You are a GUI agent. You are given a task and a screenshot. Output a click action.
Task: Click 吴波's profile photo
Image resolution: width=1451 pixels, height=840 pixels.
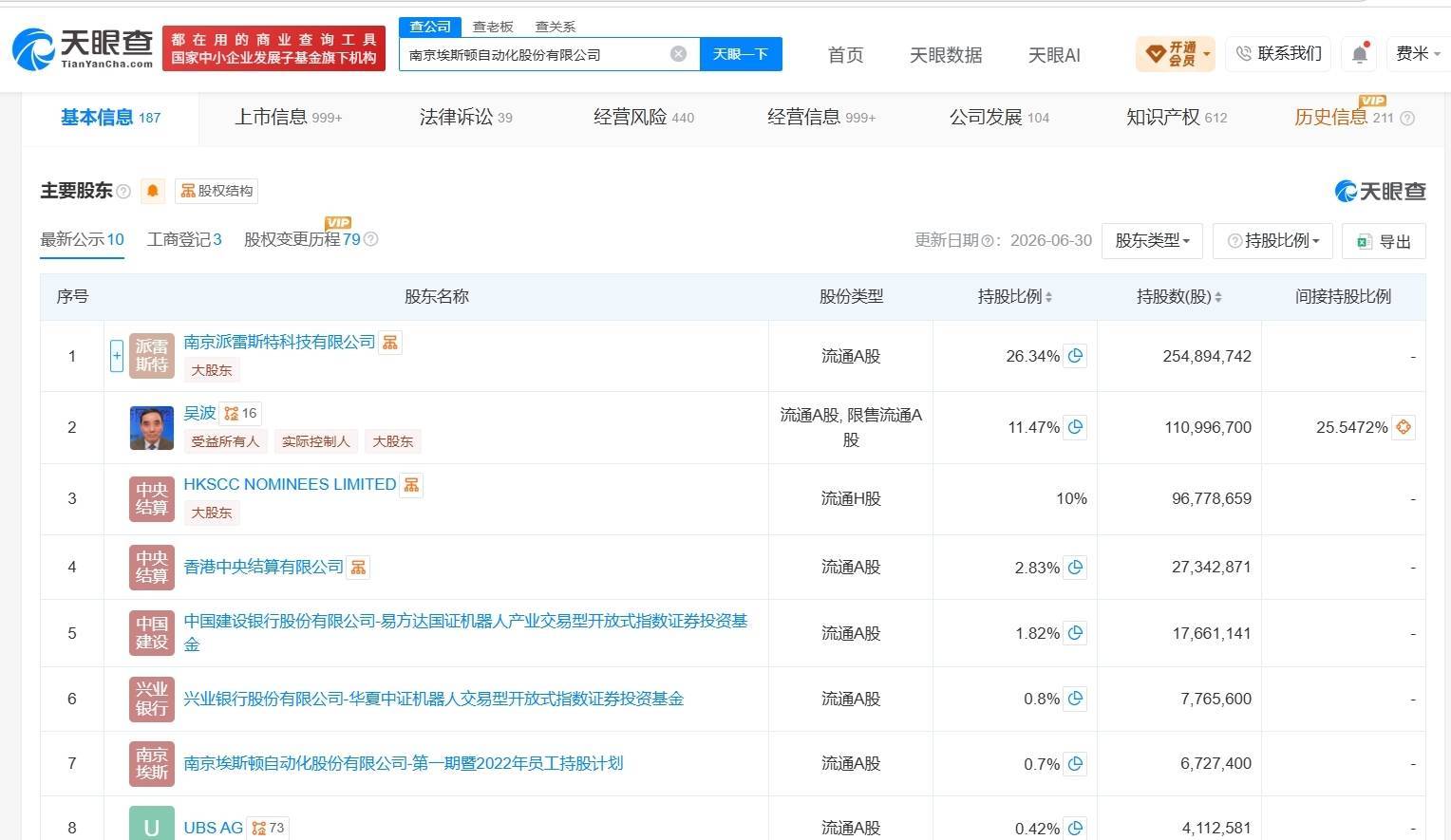click(x=152, y=427)
